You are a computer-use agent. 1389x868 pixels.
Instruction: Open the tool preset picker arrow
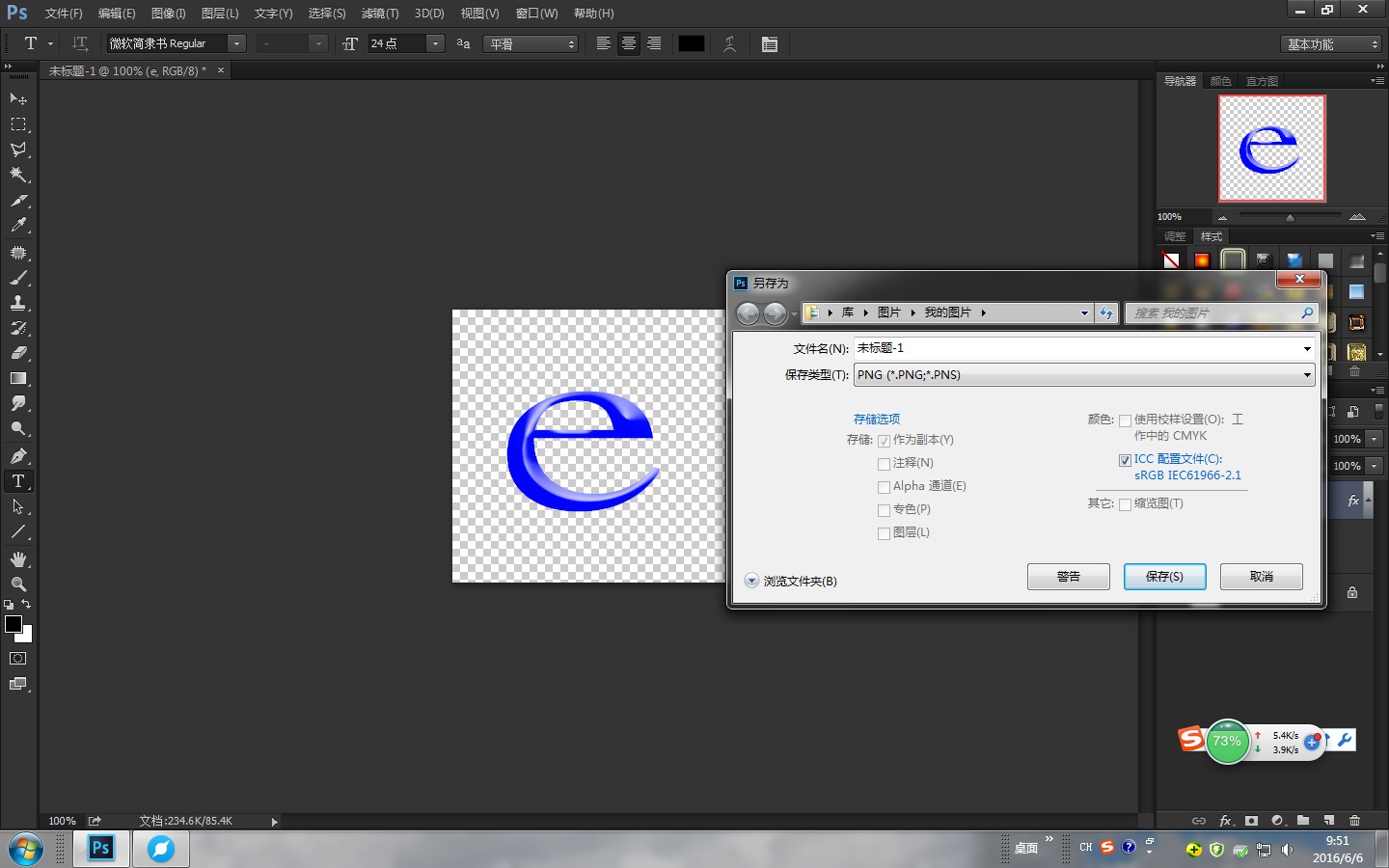50,43
